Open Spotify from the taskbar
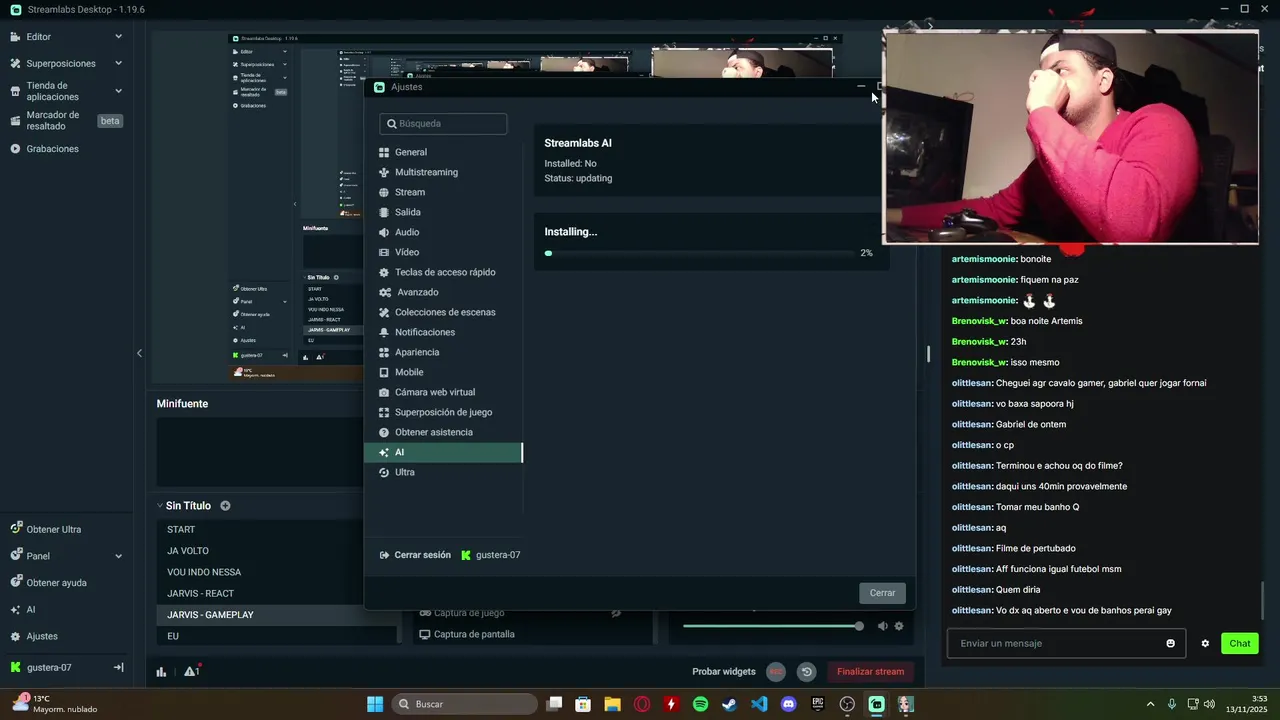This screenshot has width=1280, height=720. click(x=700, y=704)
